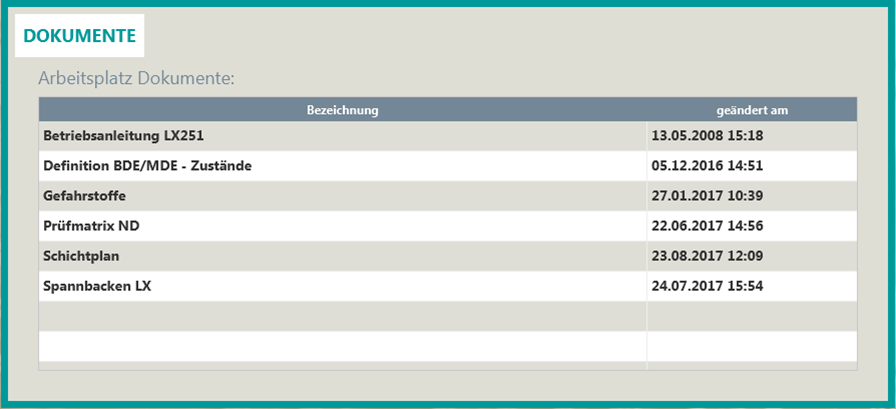Click the second empty white row's date cell
This screenshot has width=896, height=409.
coord(752,346)
